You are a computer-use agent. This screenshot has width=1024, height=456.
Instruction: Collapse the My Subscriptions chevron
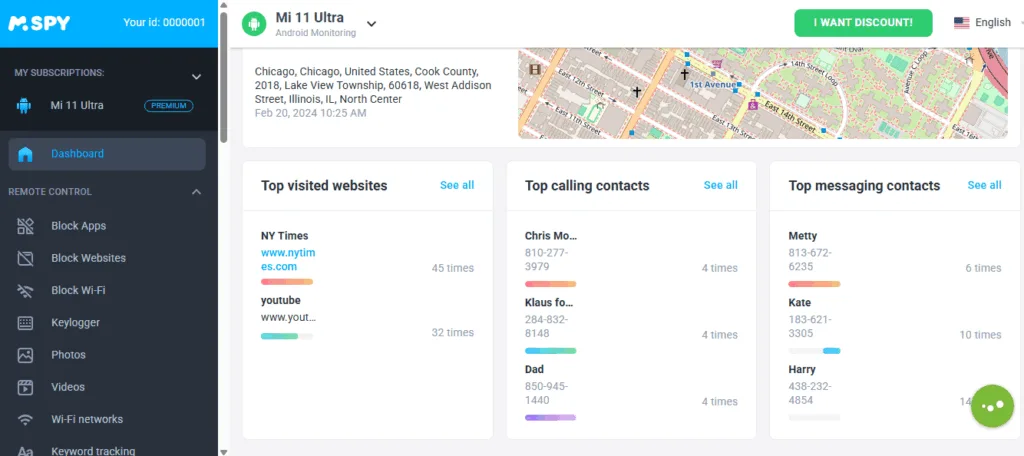click(x=196, y=77)
